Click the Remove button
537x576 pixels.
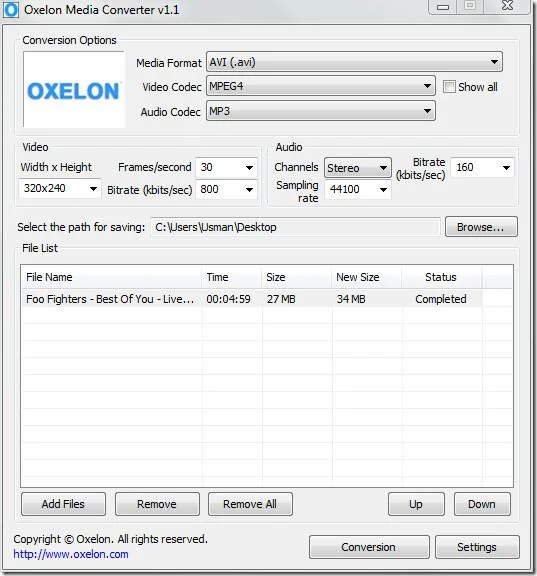click(x=157, y=504)
